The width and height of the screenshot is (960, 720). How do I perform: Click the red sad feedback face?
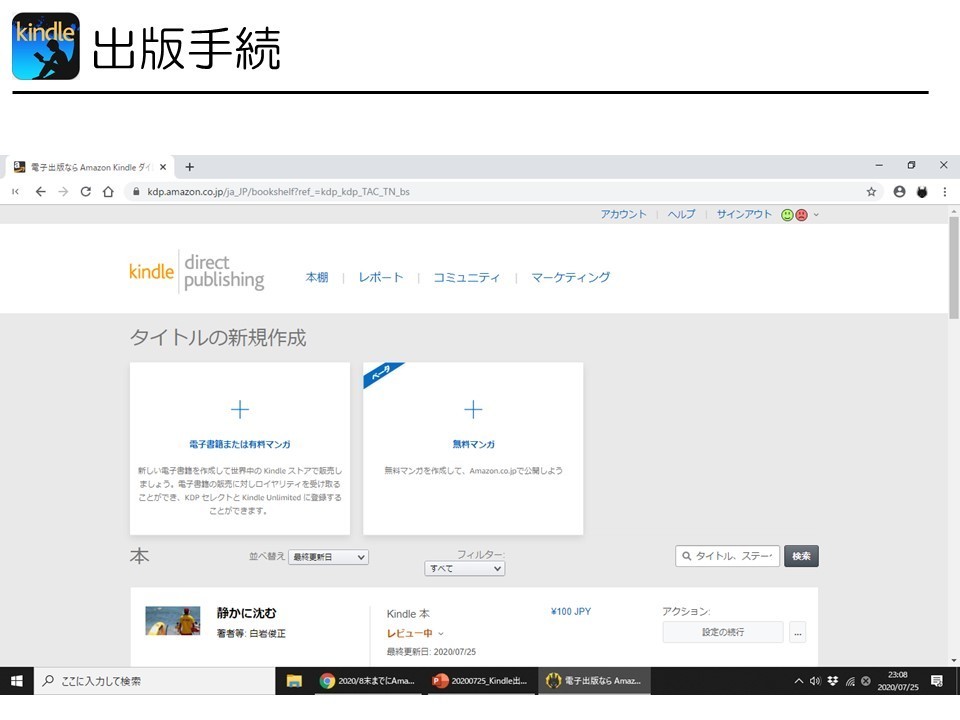[801, 215]
